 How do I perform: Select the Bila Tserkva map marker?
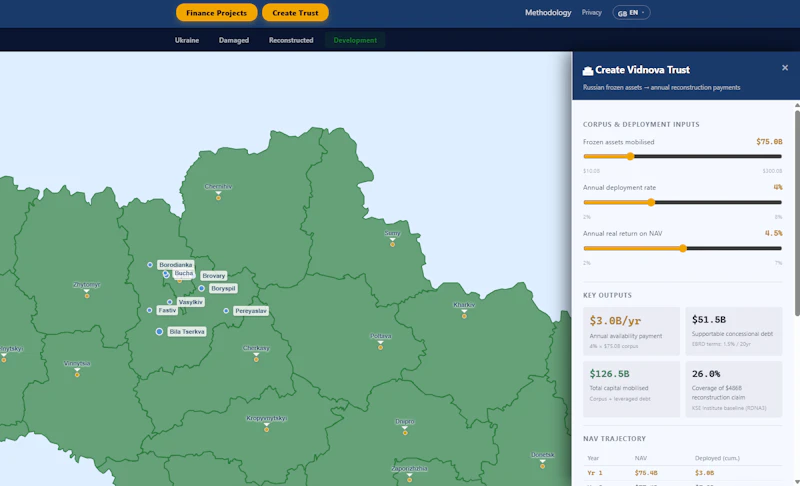[x=159, y=331]
